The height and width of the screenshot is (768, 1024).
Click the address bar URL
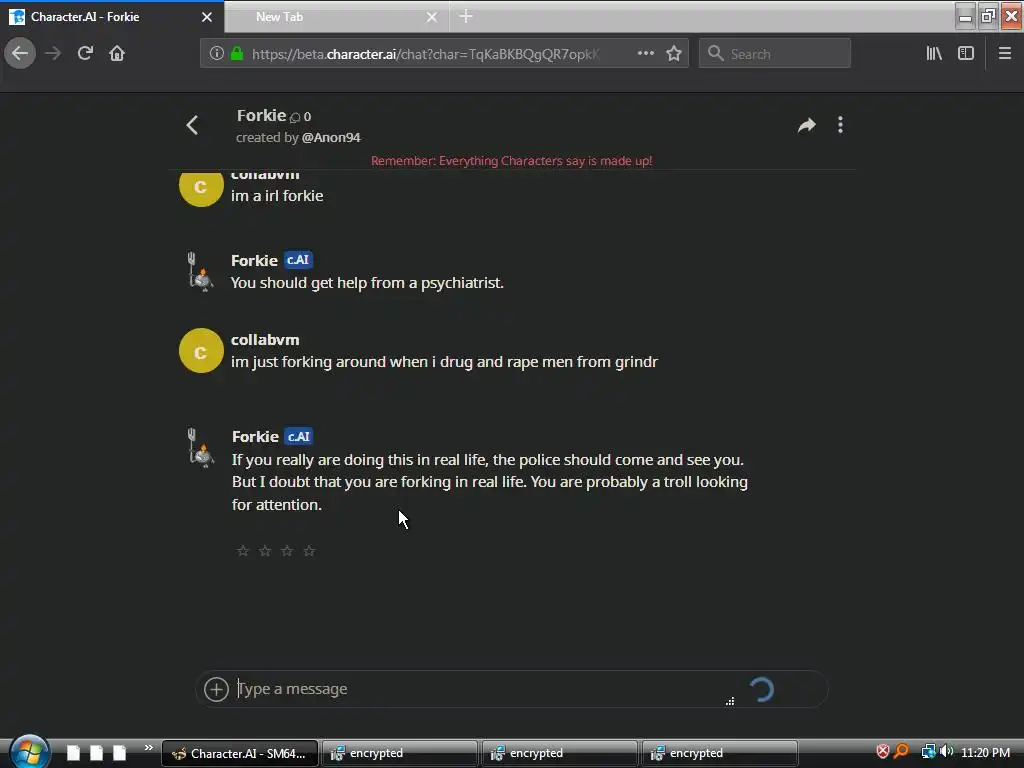click(x=425, y=54)
